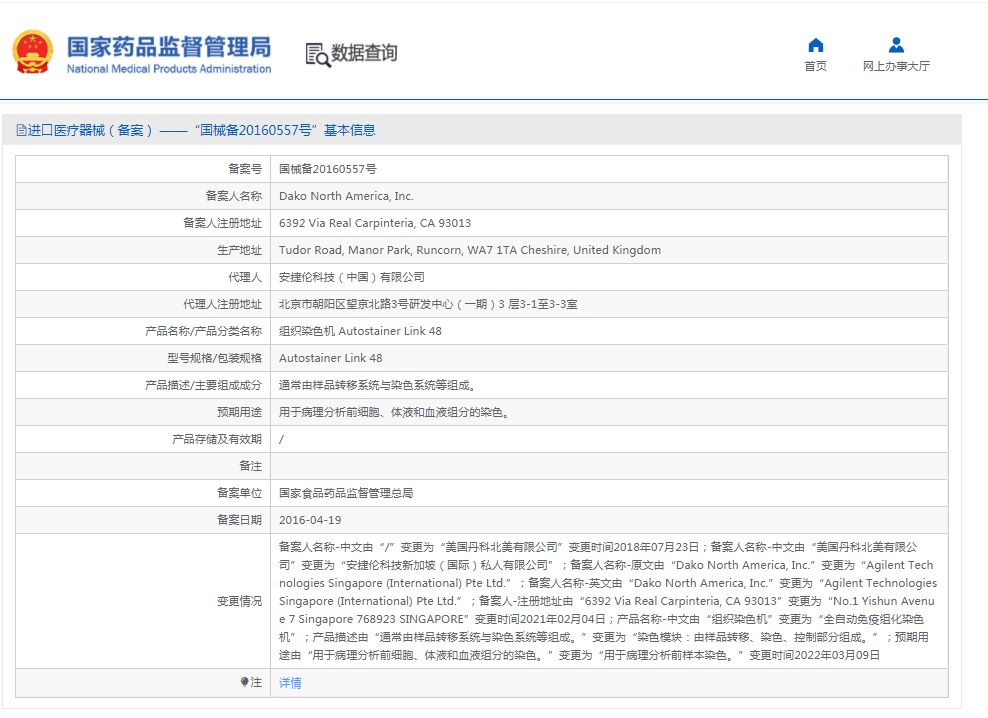Image resolution: width=988 pixels, height=718 pixels.
Task: Click the 组织染色机 Autostainer Link 48 product name
Action: 360,331
